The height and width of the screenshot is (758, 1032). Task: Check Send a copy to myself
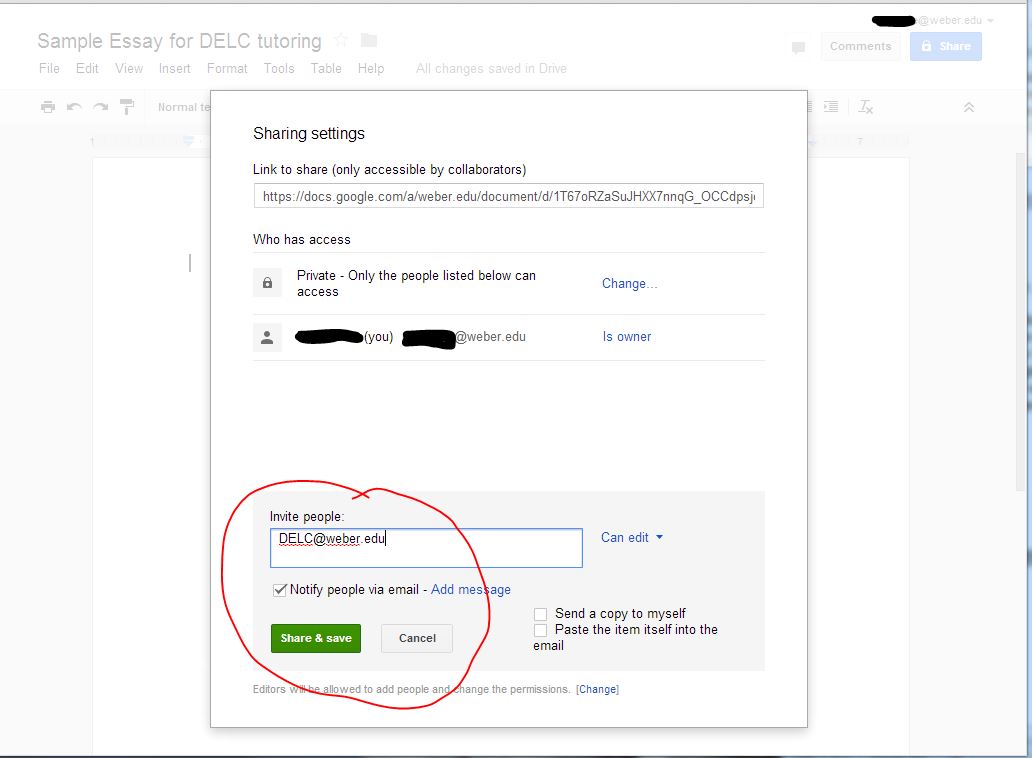click(541, 614)
